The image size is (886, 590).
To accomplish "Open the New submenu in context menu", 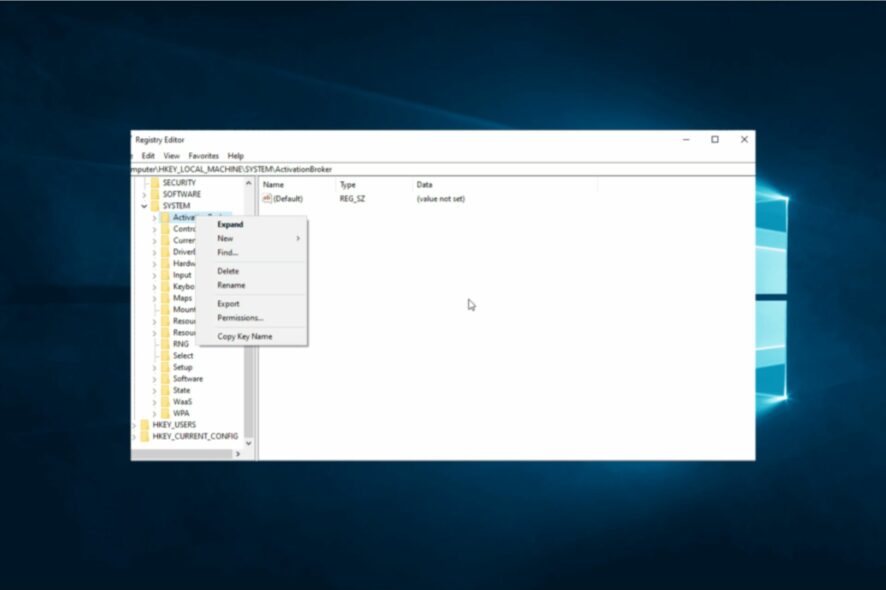I will click(x=252, y=238).
